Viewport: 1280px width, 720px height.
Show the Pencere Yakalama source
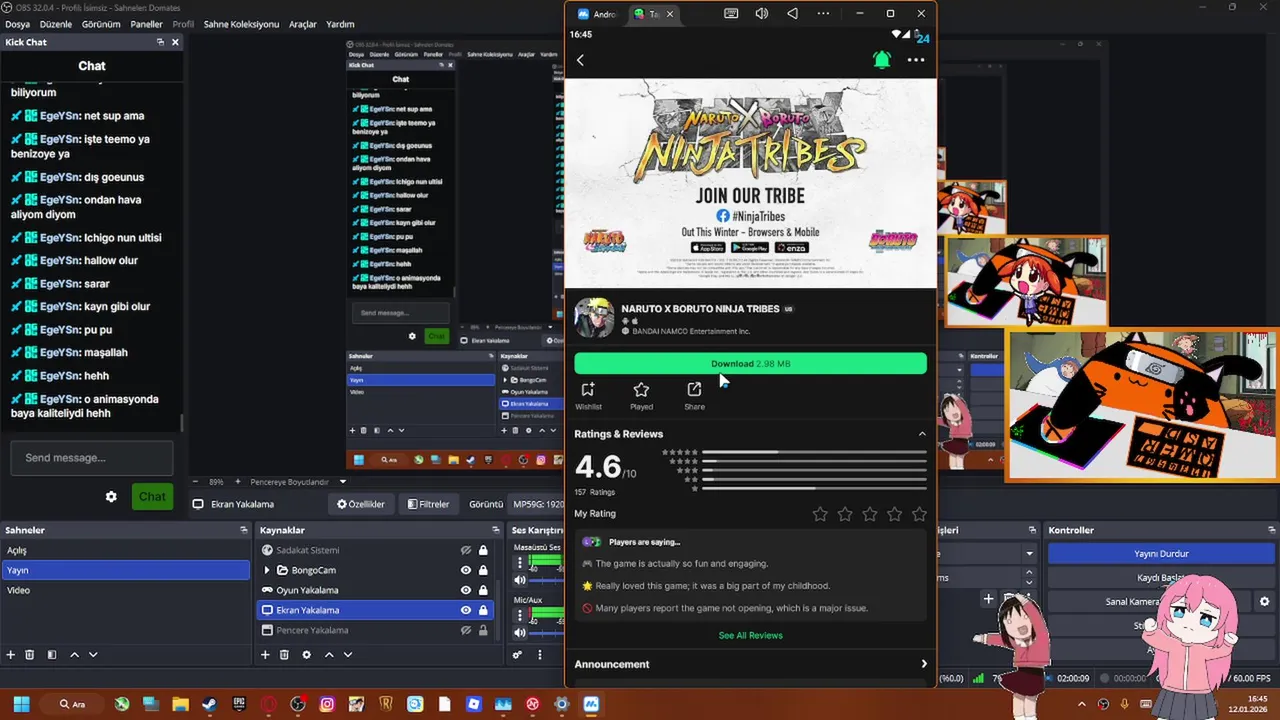pos(466,630)
